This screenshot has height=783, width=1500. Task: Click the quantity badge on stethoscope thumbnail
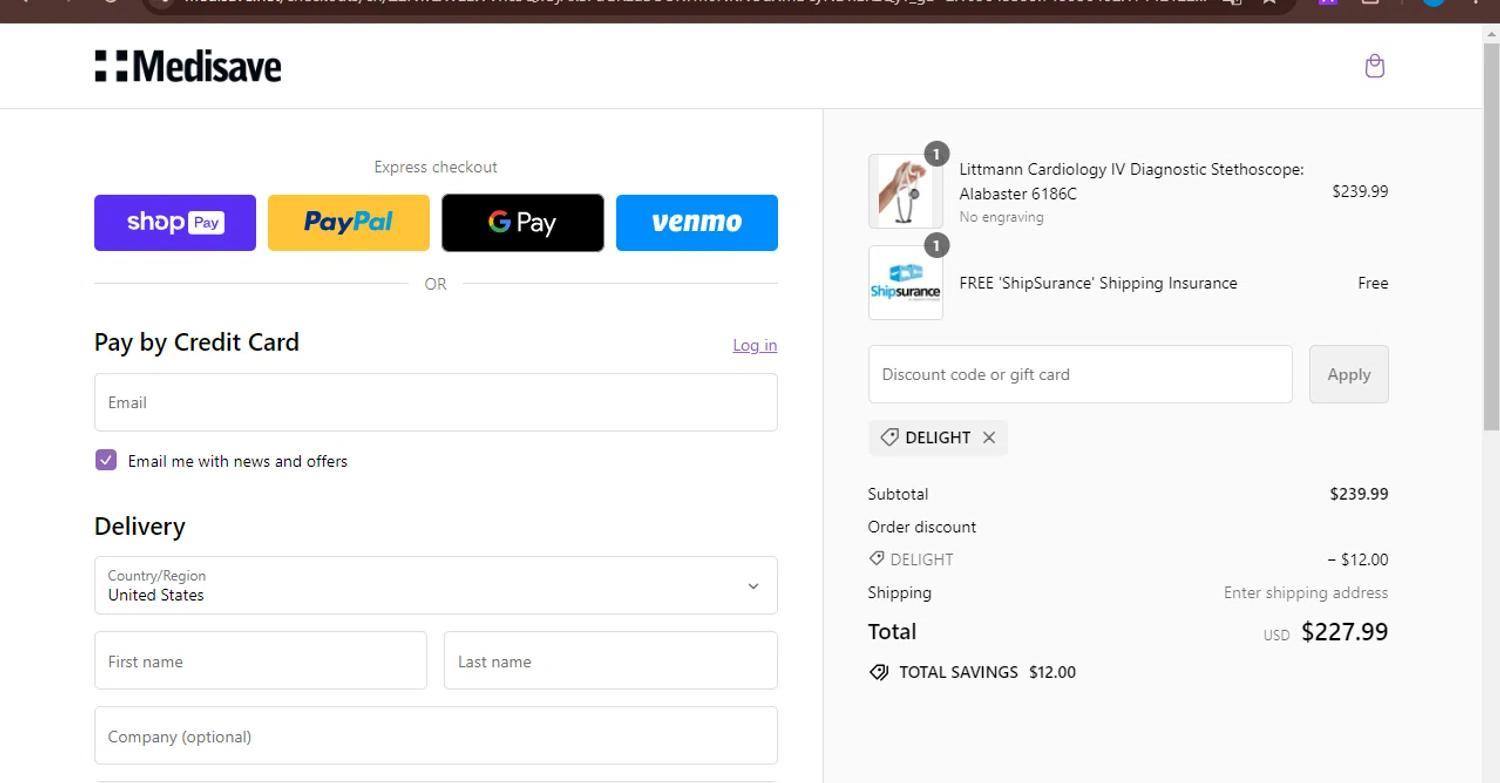click(x=936, y=154)
